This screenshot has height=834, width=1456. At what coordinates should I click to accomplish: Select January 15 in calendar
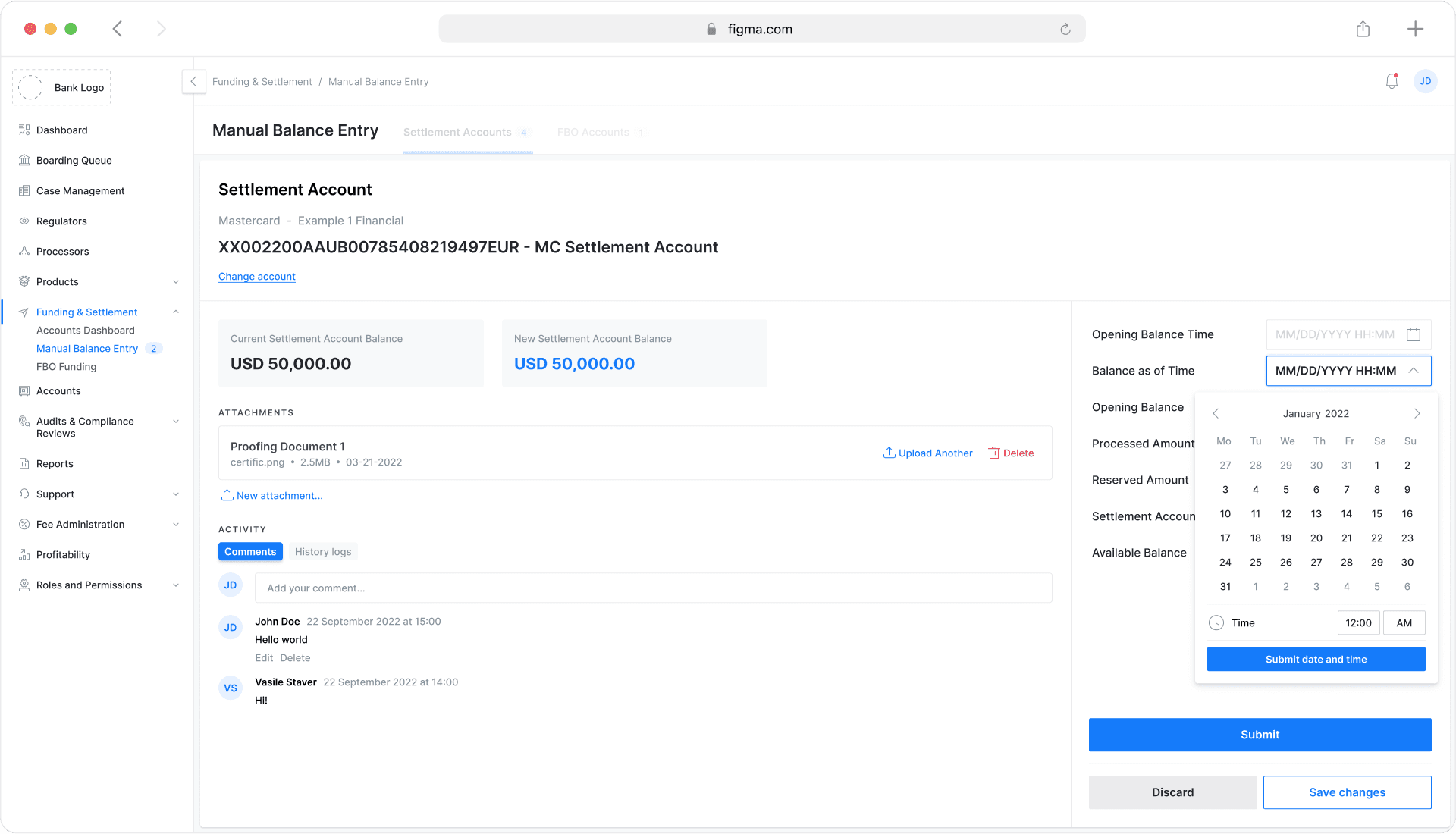pyautogui.click(x=1377, y=513)
